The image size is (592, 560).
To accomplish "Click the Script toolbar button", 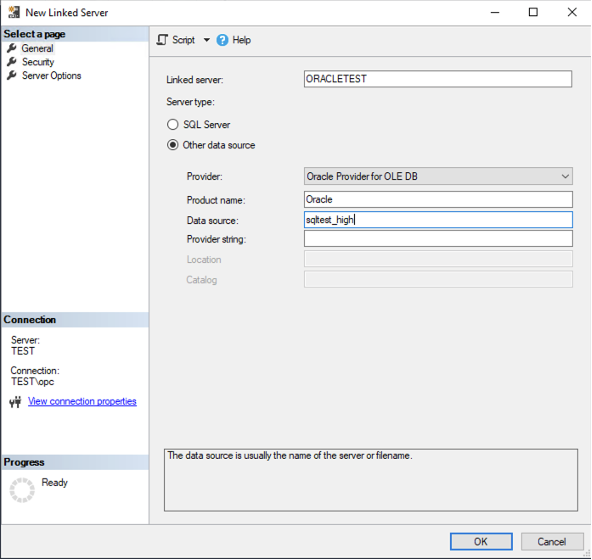I will pos(176,40).
